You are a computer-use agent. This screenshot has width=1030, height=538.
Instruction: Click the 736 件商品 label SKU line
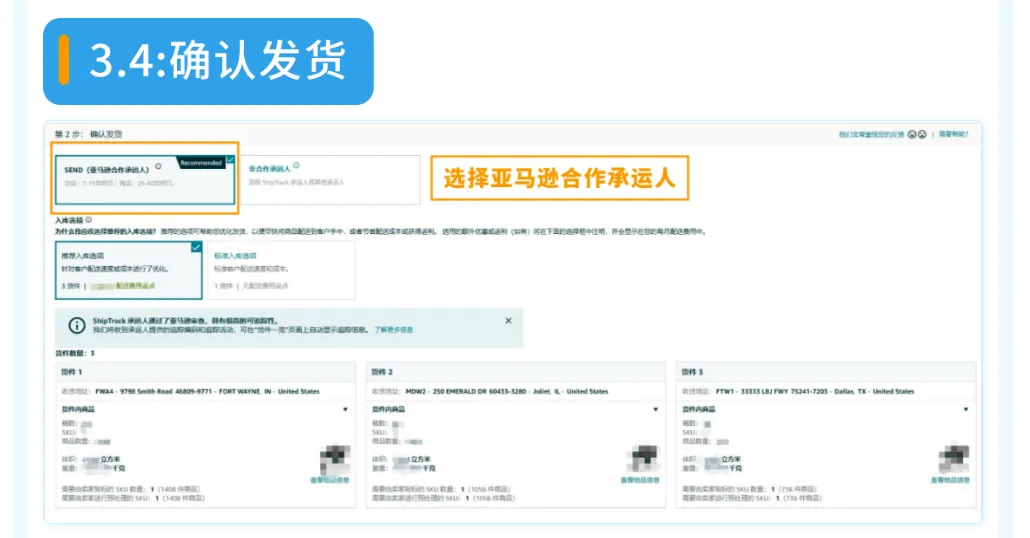750,489
